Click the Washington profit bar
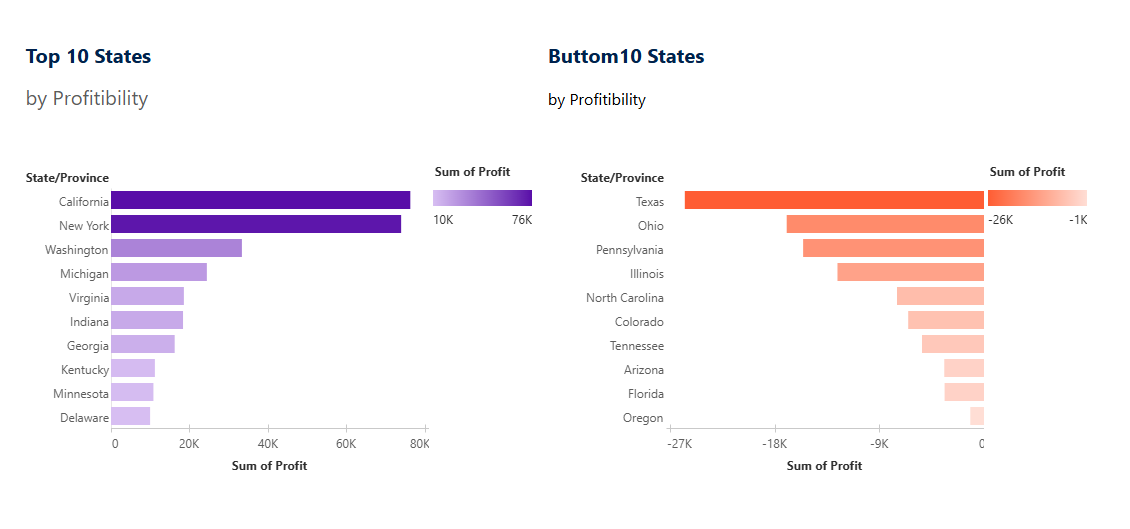Image resolution: width=1130 pixels, height=529 pixels. [x=176, y=248]
